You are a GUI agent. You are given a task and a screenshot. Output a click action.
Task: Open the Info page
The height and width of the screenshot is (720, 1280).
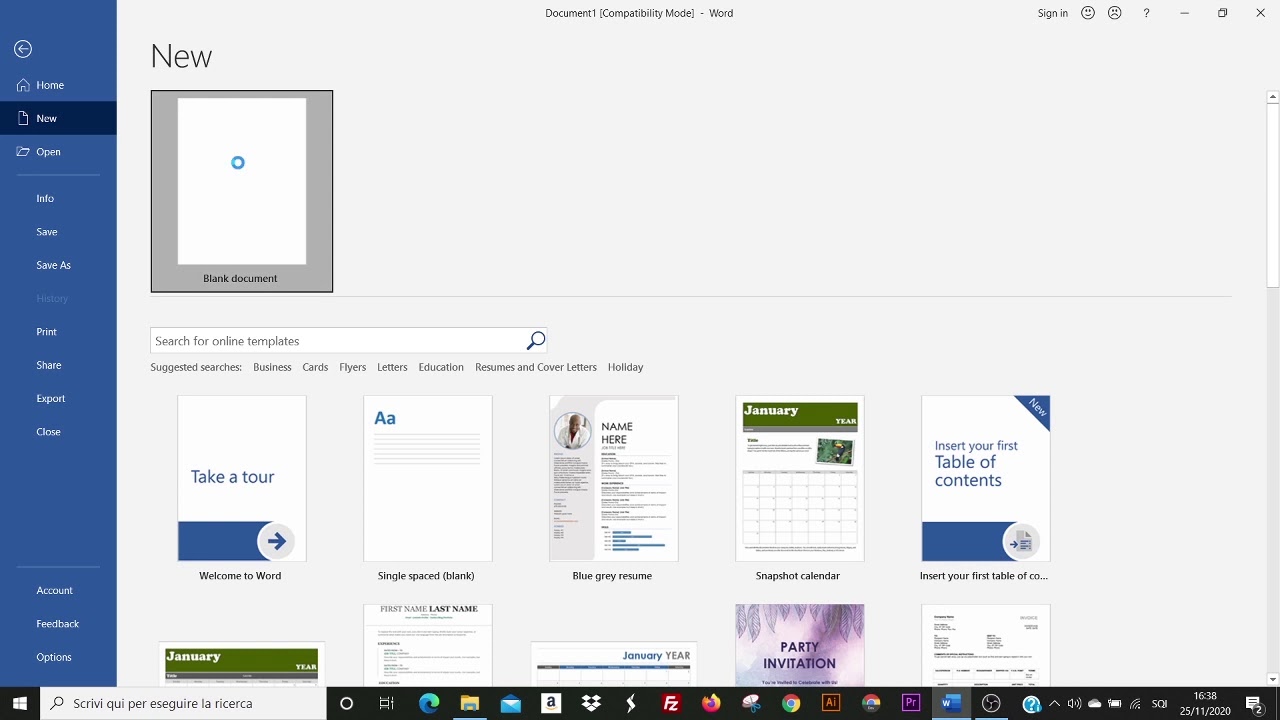(58, 198)
